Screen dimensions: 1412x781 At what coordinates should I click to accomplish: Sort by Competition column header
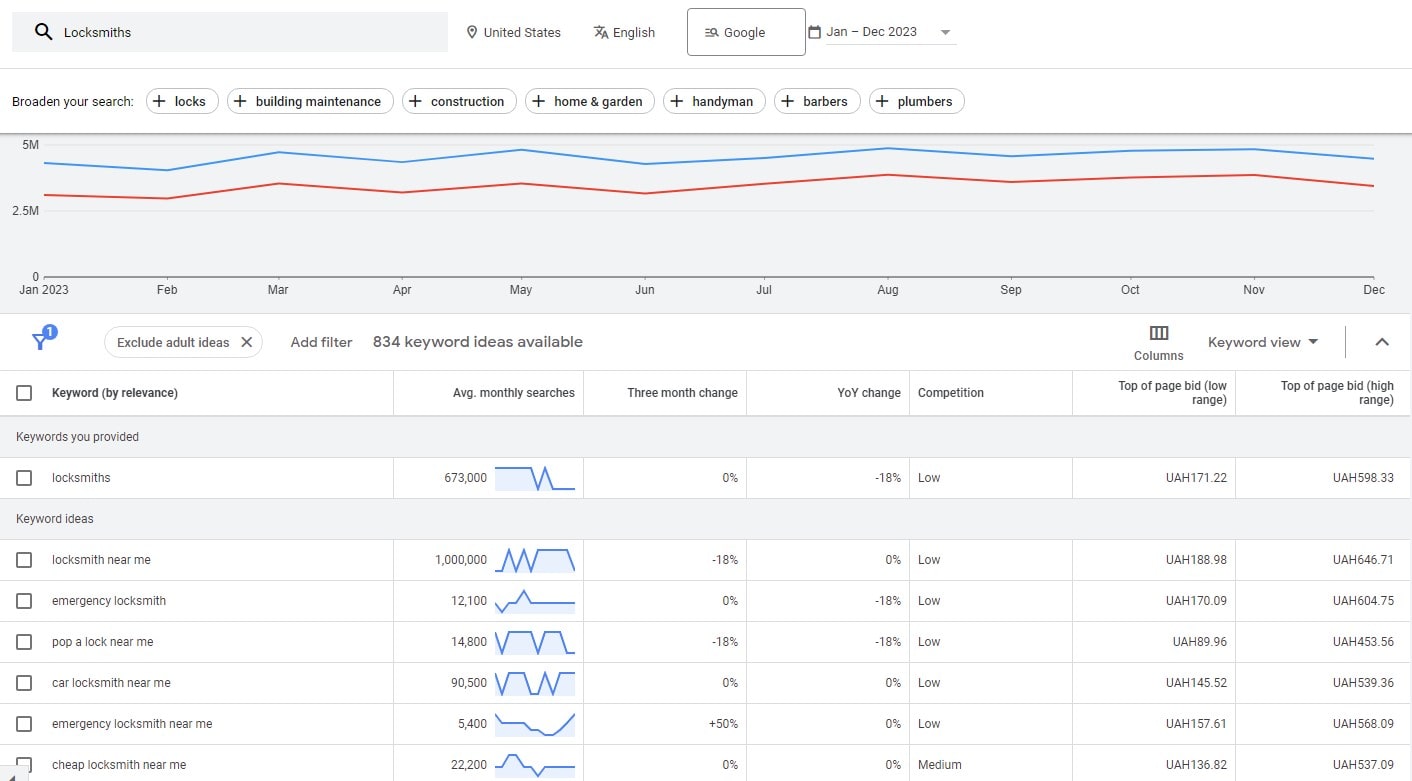coord(951,393)
